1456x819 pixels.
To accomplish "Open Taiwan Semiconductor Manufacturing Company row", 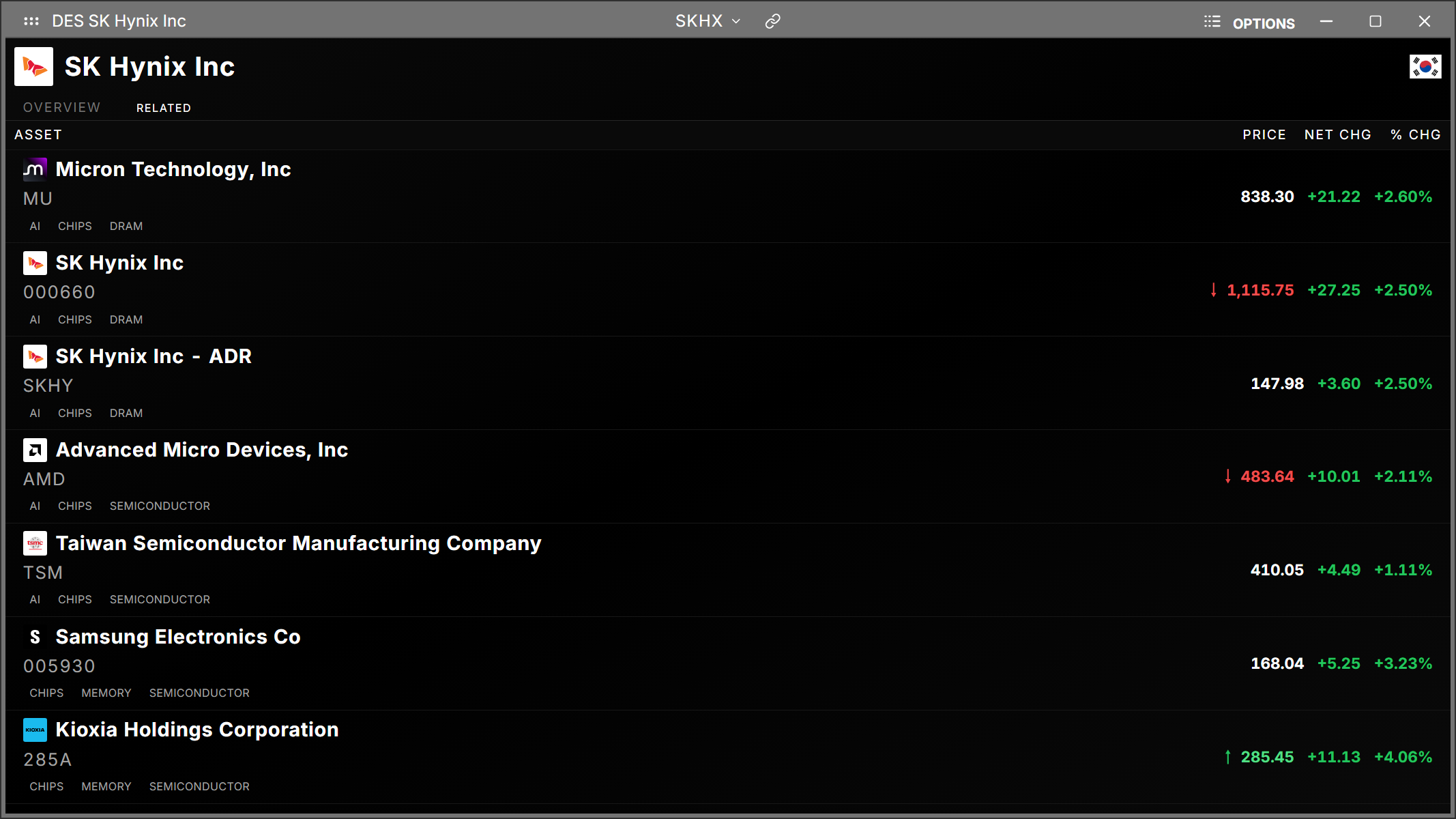I will coord(728,570).
